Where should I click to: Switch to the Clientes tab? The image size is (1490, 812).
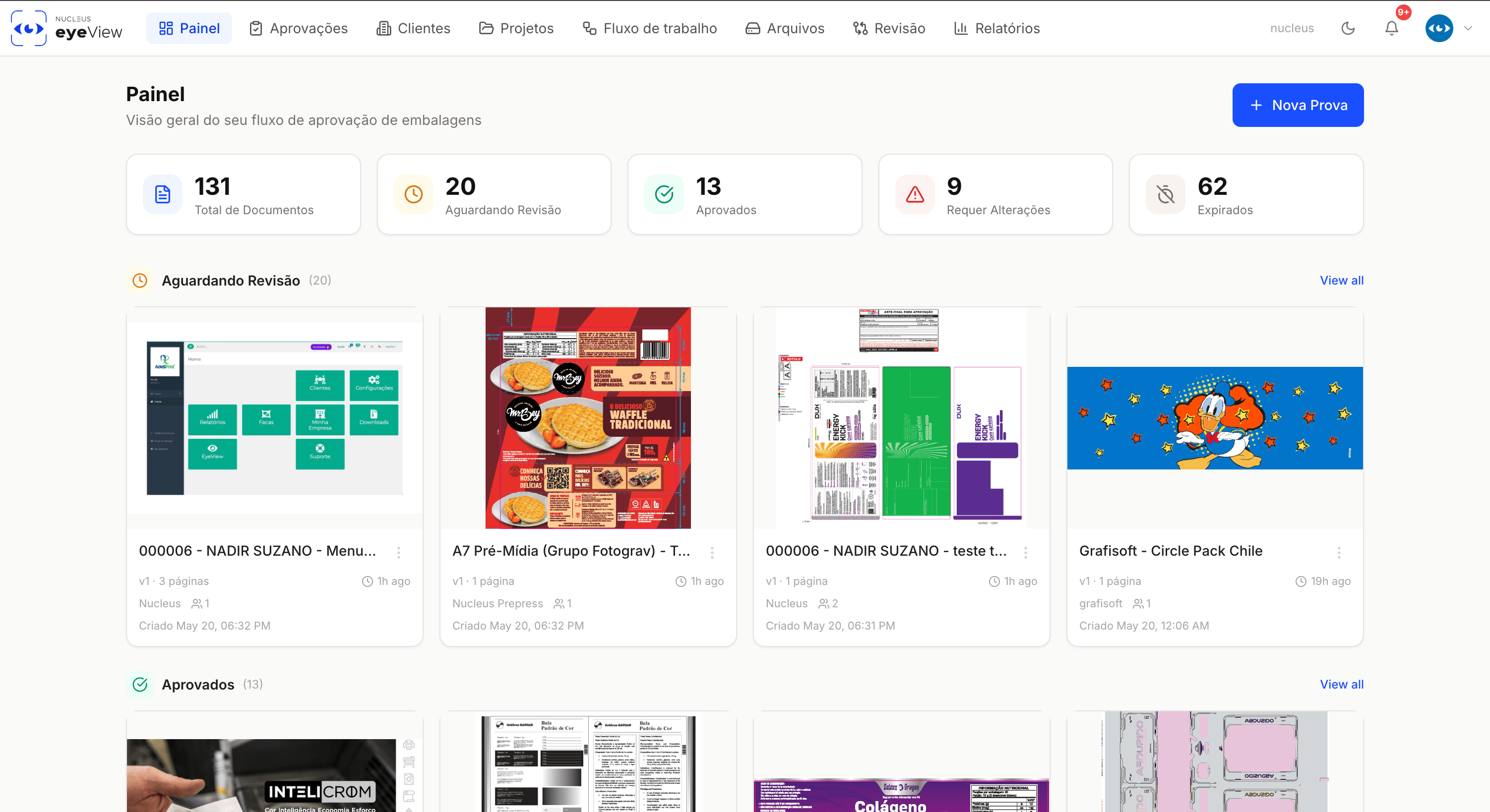click(413, 28)
